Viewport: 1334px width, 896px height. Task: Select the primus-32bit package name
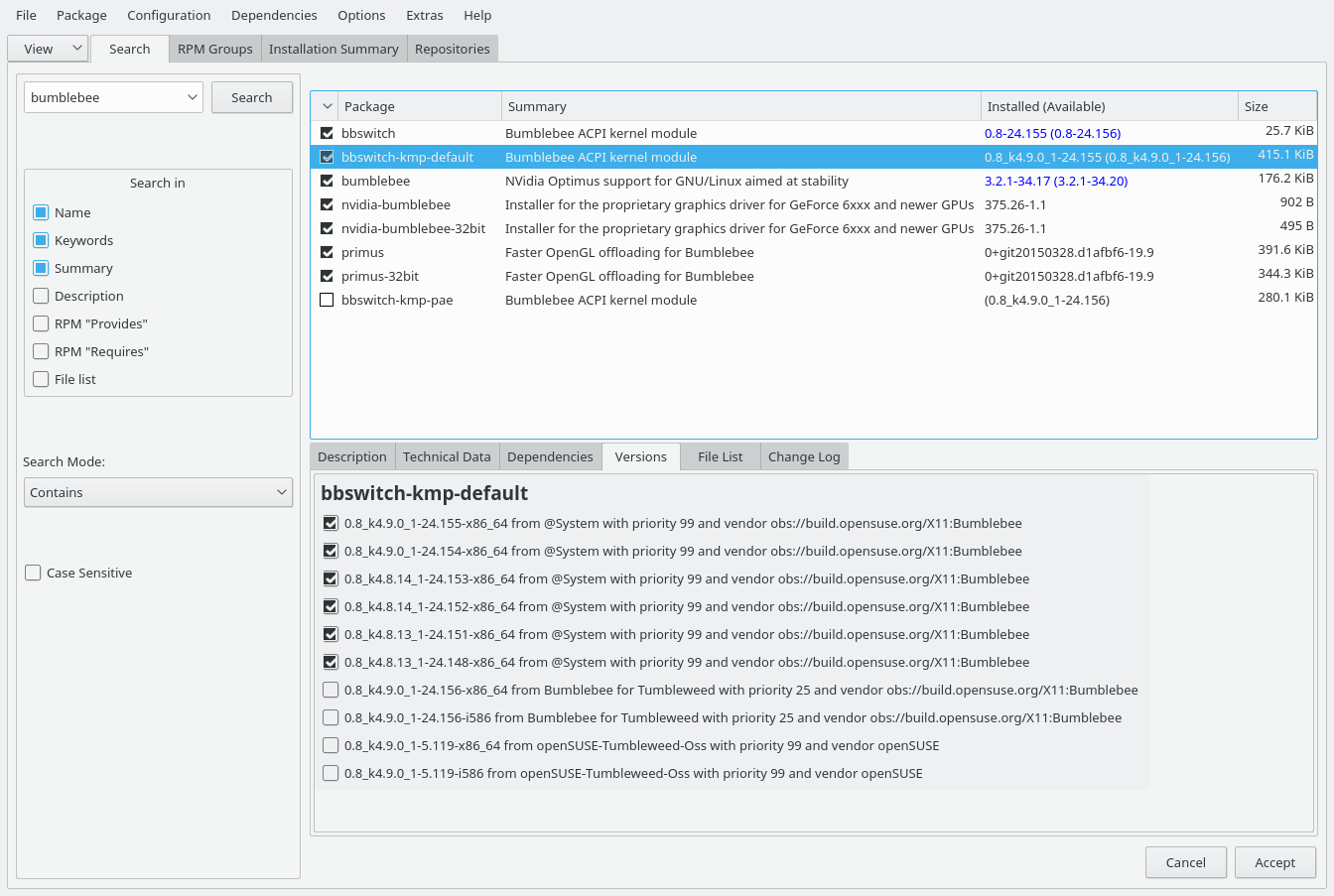(380, 276)
